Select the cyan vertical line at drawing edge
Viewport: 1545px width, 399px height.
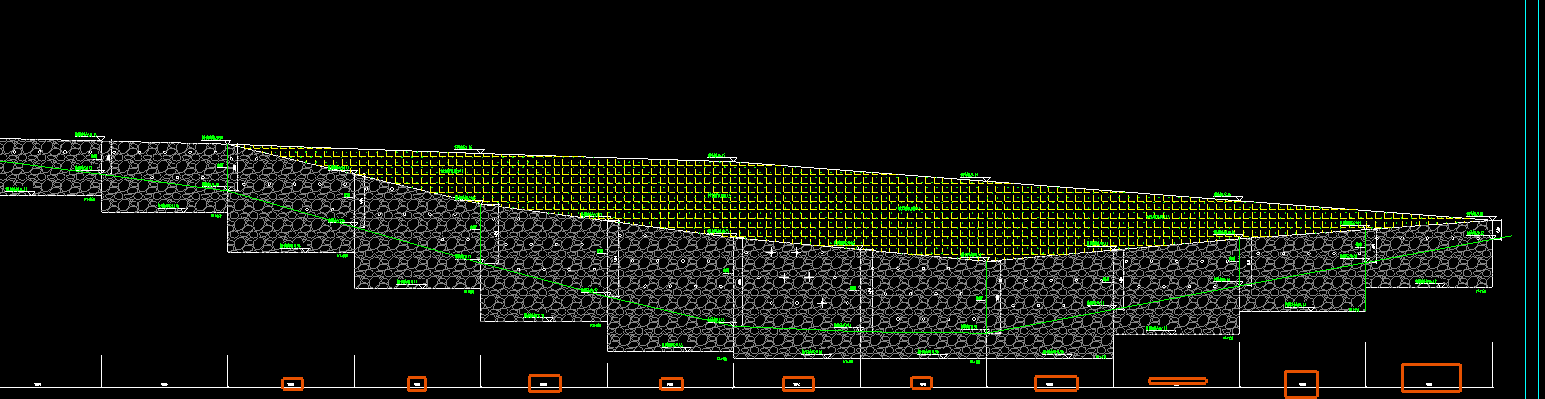(1538, 199)
